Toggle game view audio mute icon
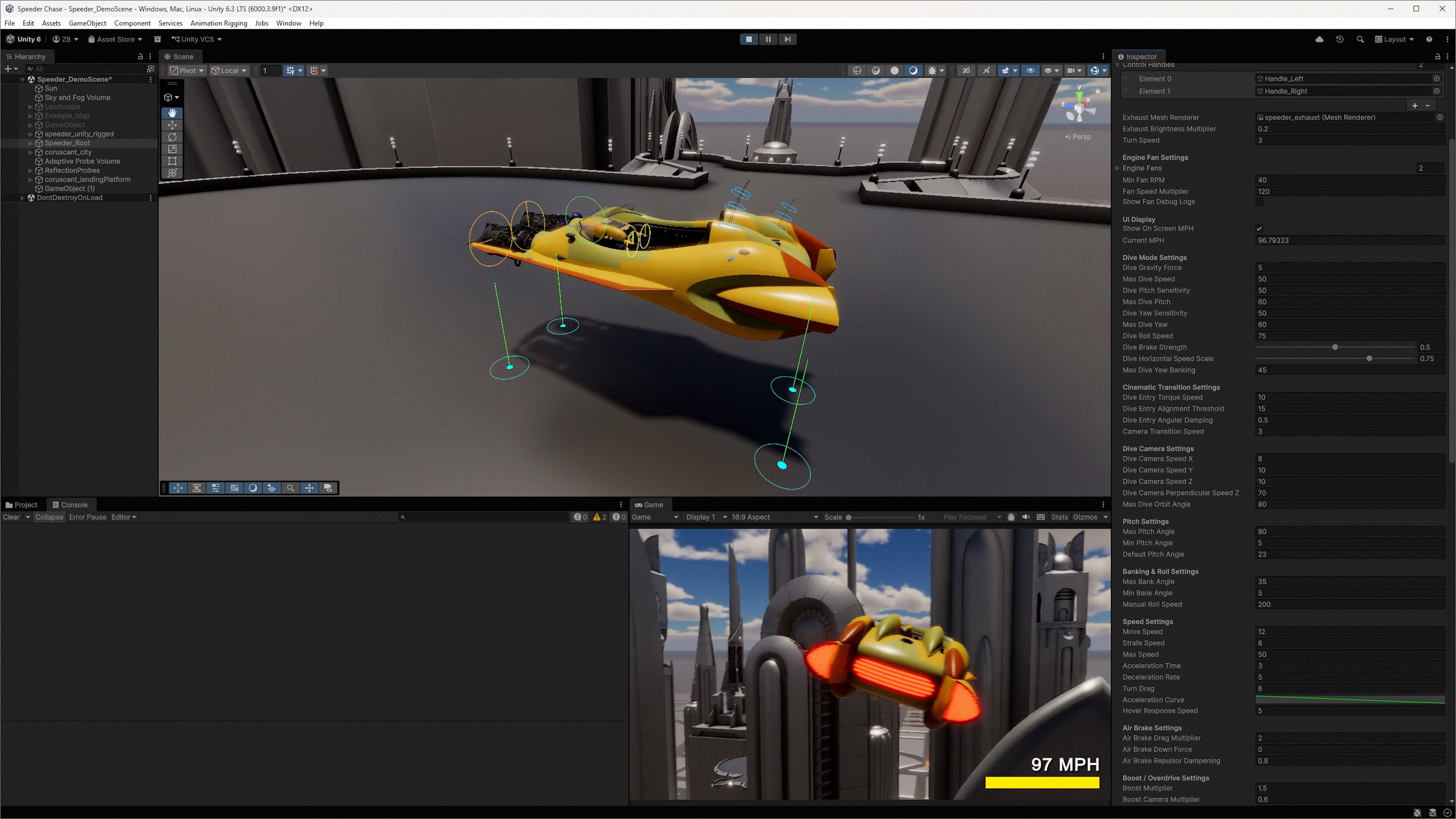This screenshot has height=819, width=1456. [x=1025, y=516]
